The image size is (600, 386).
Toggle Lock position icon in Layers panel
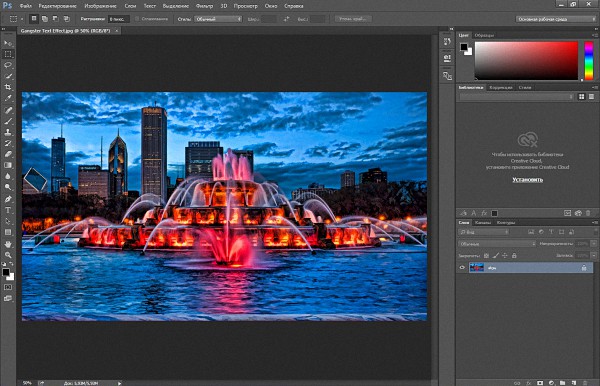tap(505, 256)
